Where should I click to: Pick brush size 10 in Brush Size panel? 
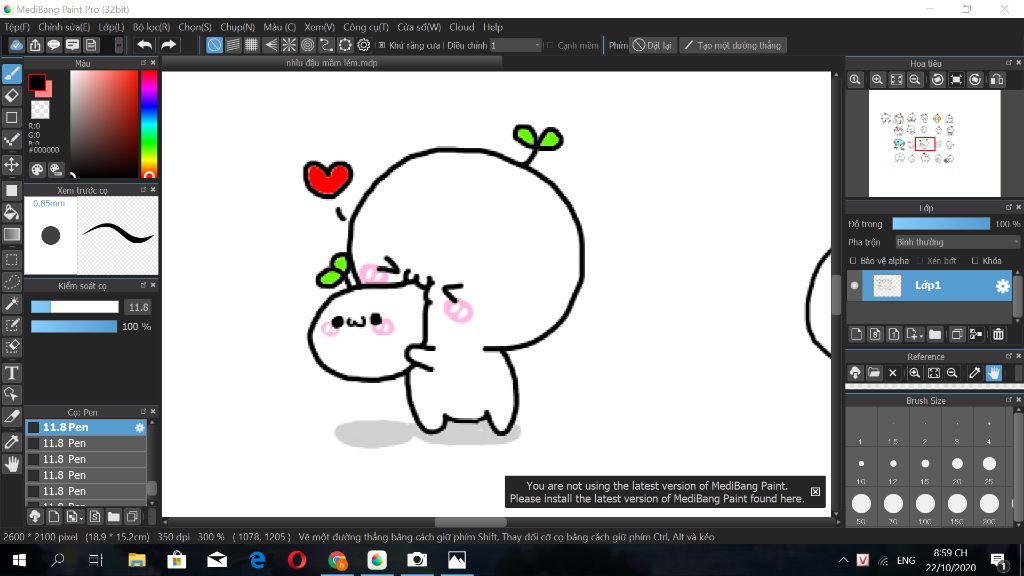[x=861, y=464]
